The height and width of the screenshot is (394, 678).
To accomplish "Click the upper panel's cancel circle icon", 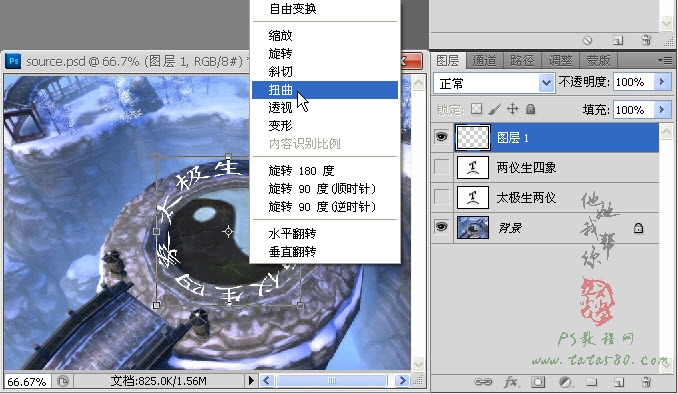I will [587, 41].
